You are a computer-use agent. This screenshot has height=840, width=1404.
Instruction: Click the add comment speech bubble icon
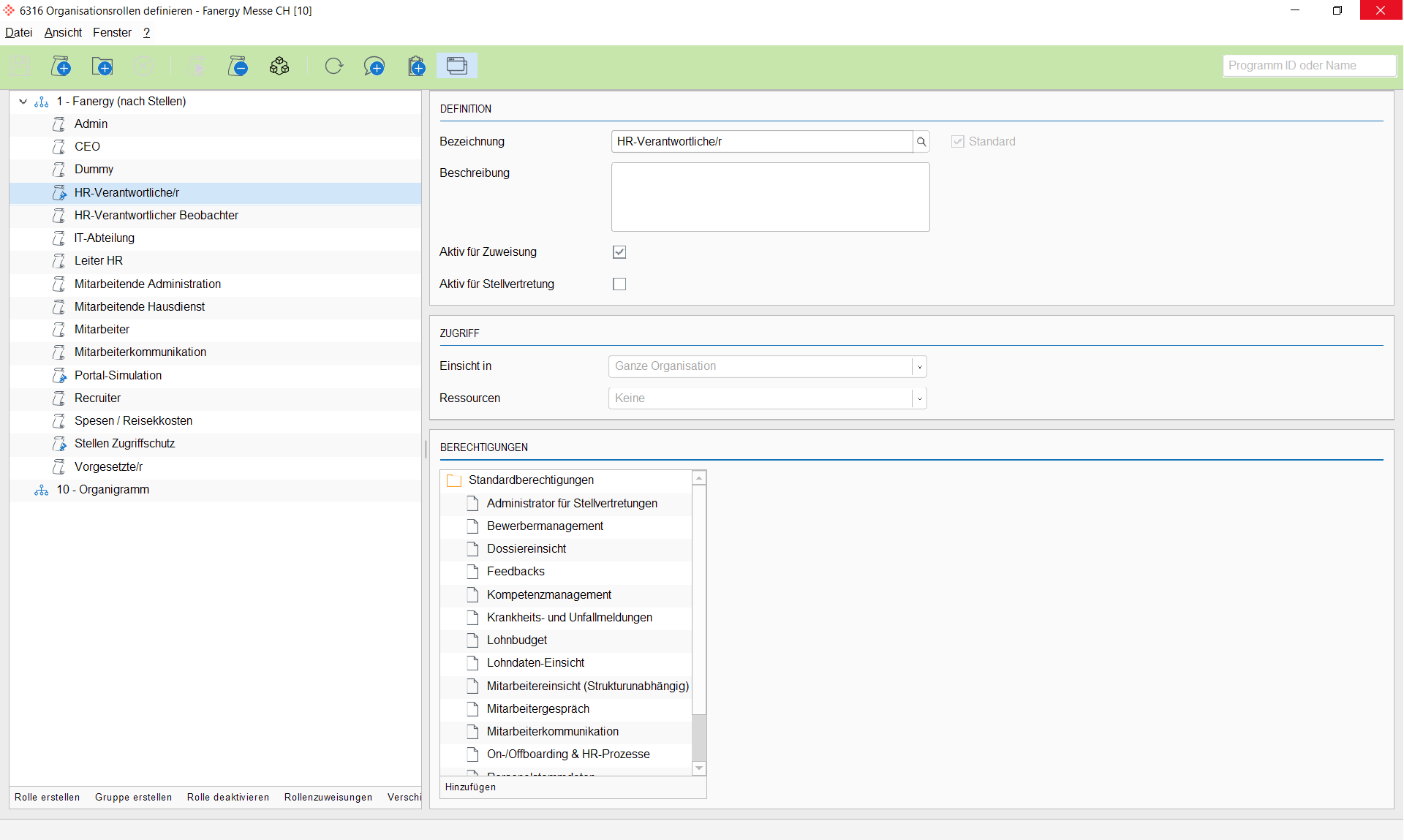click(x=374, y=66)
